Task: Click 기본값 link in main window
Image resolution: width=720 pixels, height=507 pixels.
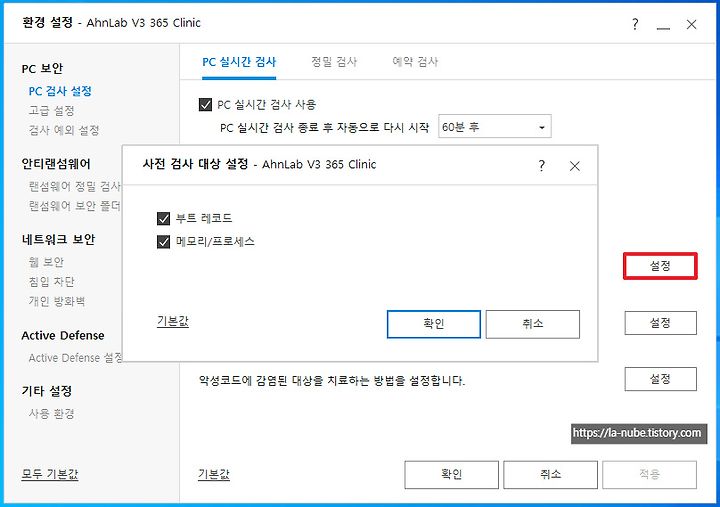Action: pos(214,474)
